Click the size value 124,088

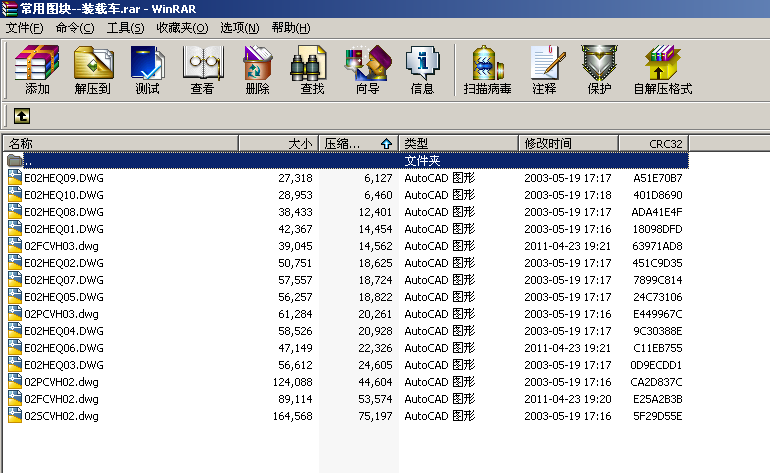[x=293, y=382]
